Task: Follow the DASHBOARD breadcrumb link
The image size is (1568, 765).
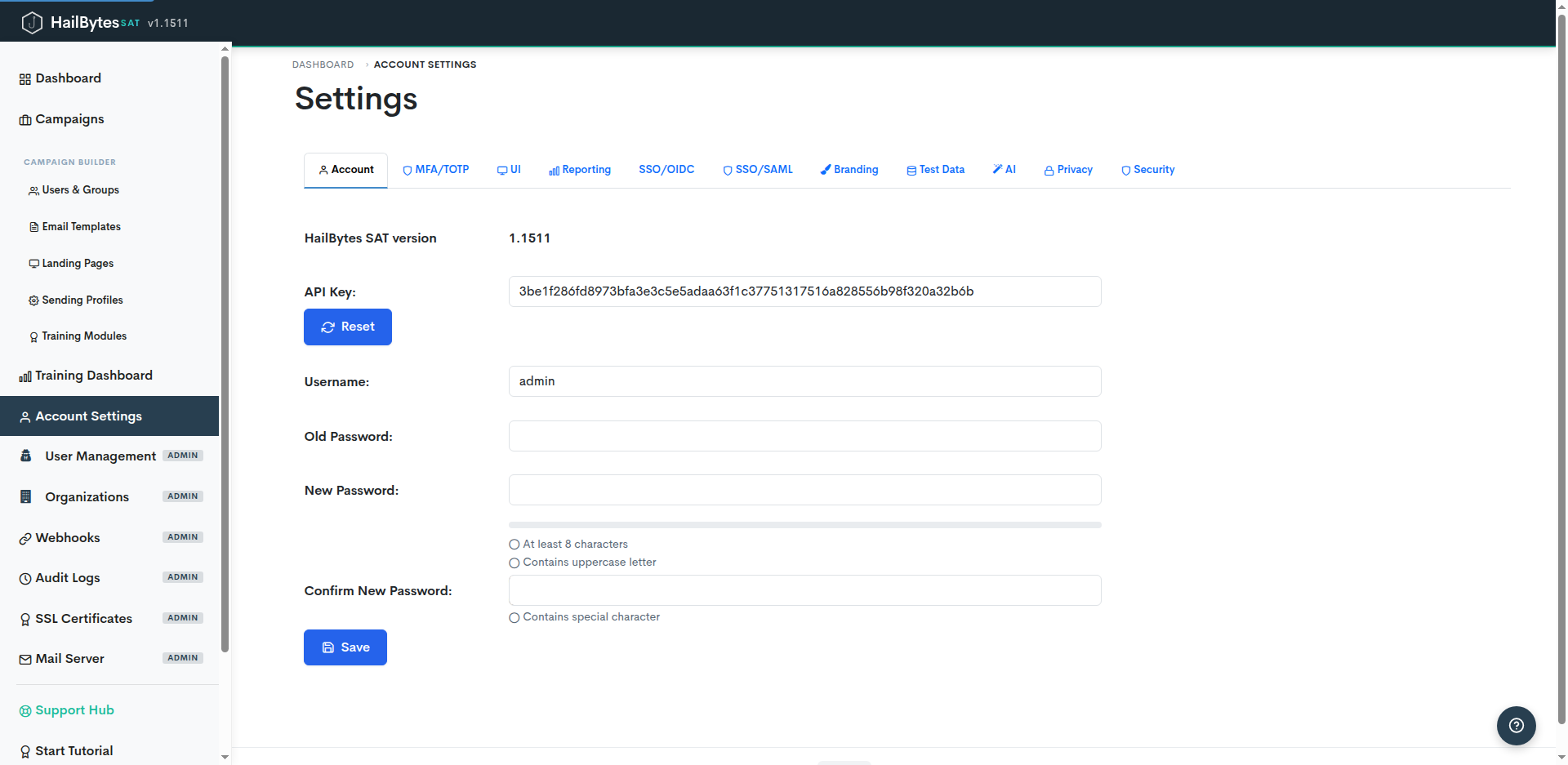Action: 323,64
